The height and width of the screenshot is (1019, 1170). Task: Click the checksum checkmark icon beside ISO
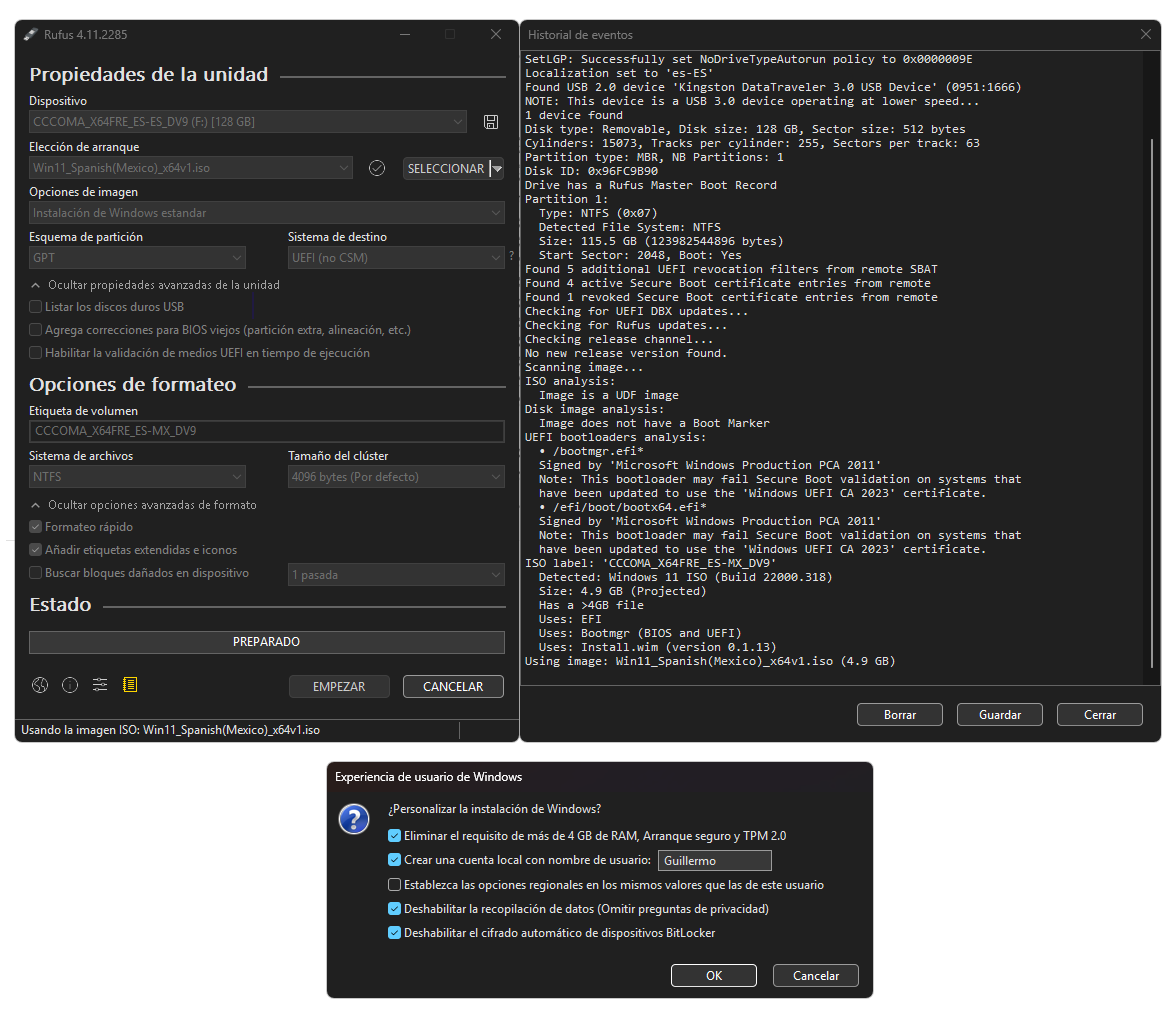(377, 168)
